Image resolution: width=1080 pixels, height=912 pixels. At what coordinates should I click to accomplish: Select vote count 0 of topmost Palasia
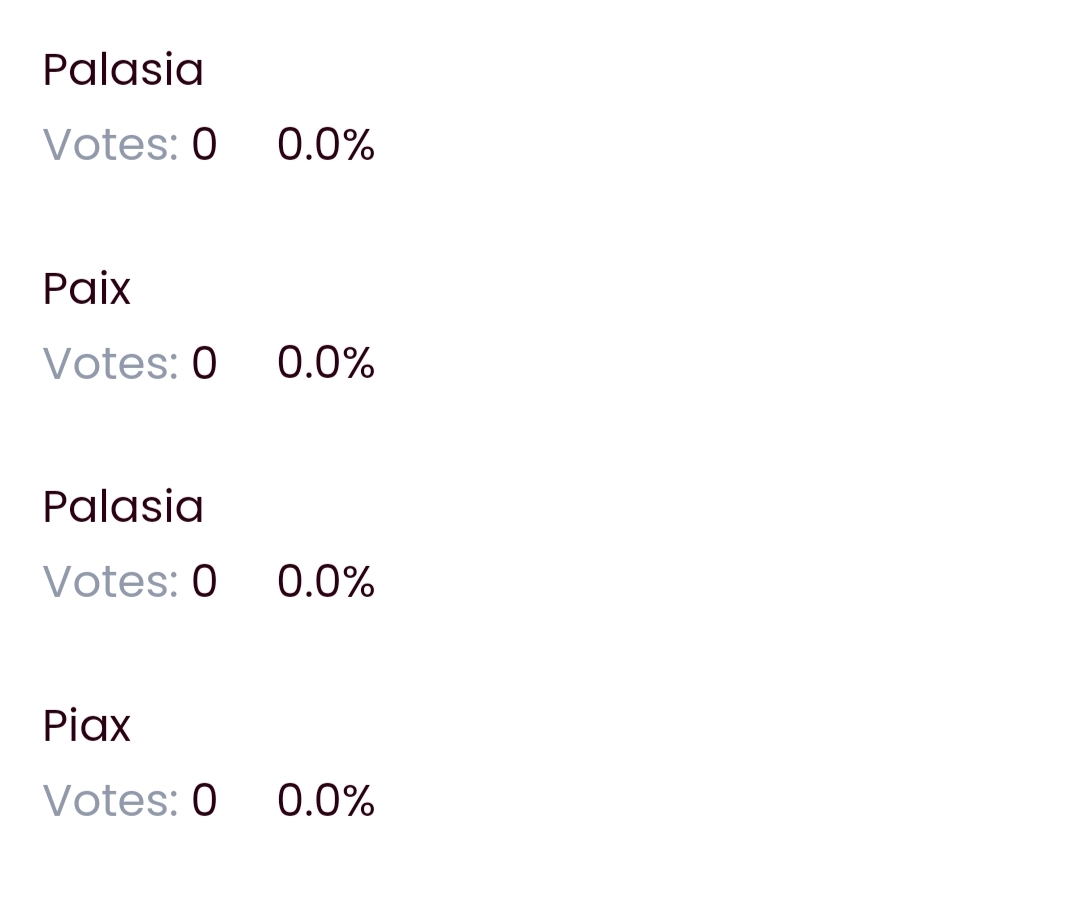point(205,145)
